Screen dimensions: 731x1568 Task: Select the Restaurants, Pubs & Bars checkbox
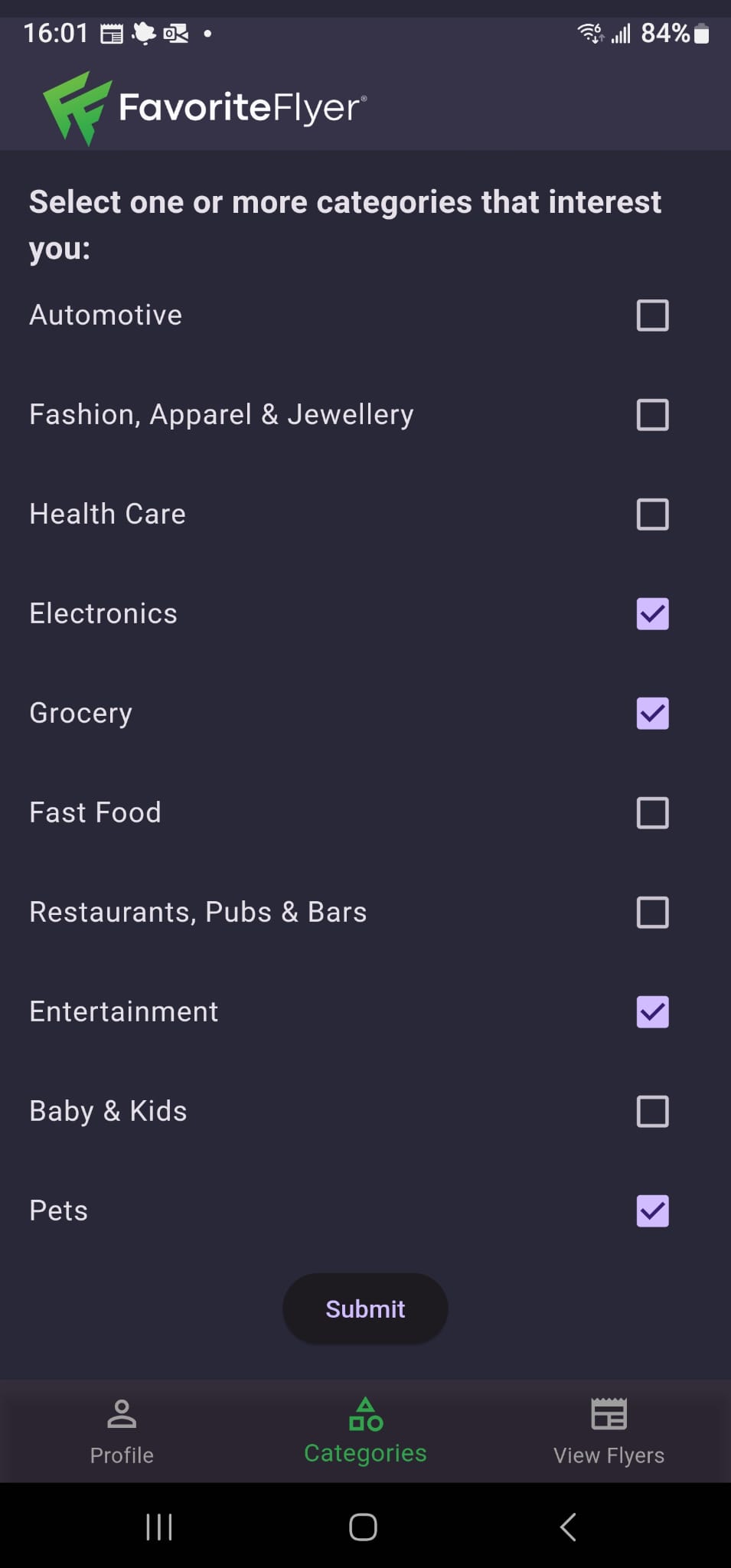[x=652, y=913]
